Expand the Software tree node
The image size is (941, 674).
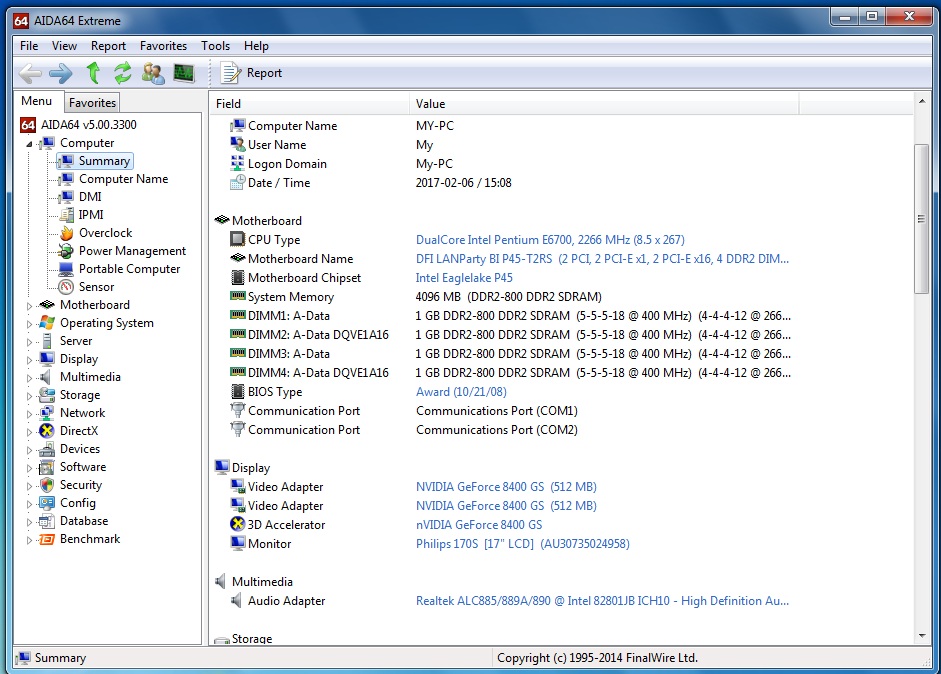29,468
